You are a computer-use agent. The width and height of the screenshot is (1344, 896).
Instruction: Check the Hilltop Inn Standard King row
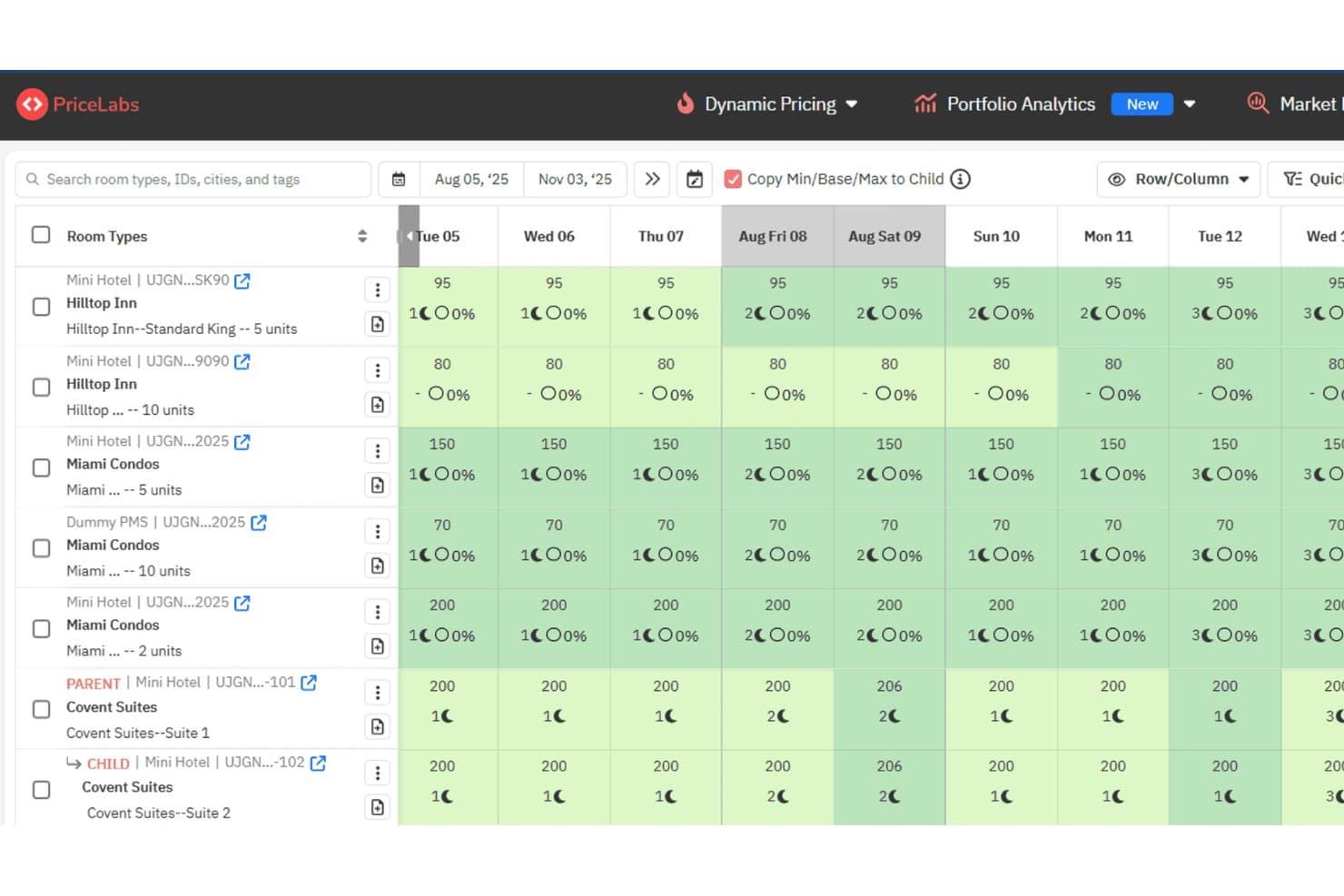(41, 307)
